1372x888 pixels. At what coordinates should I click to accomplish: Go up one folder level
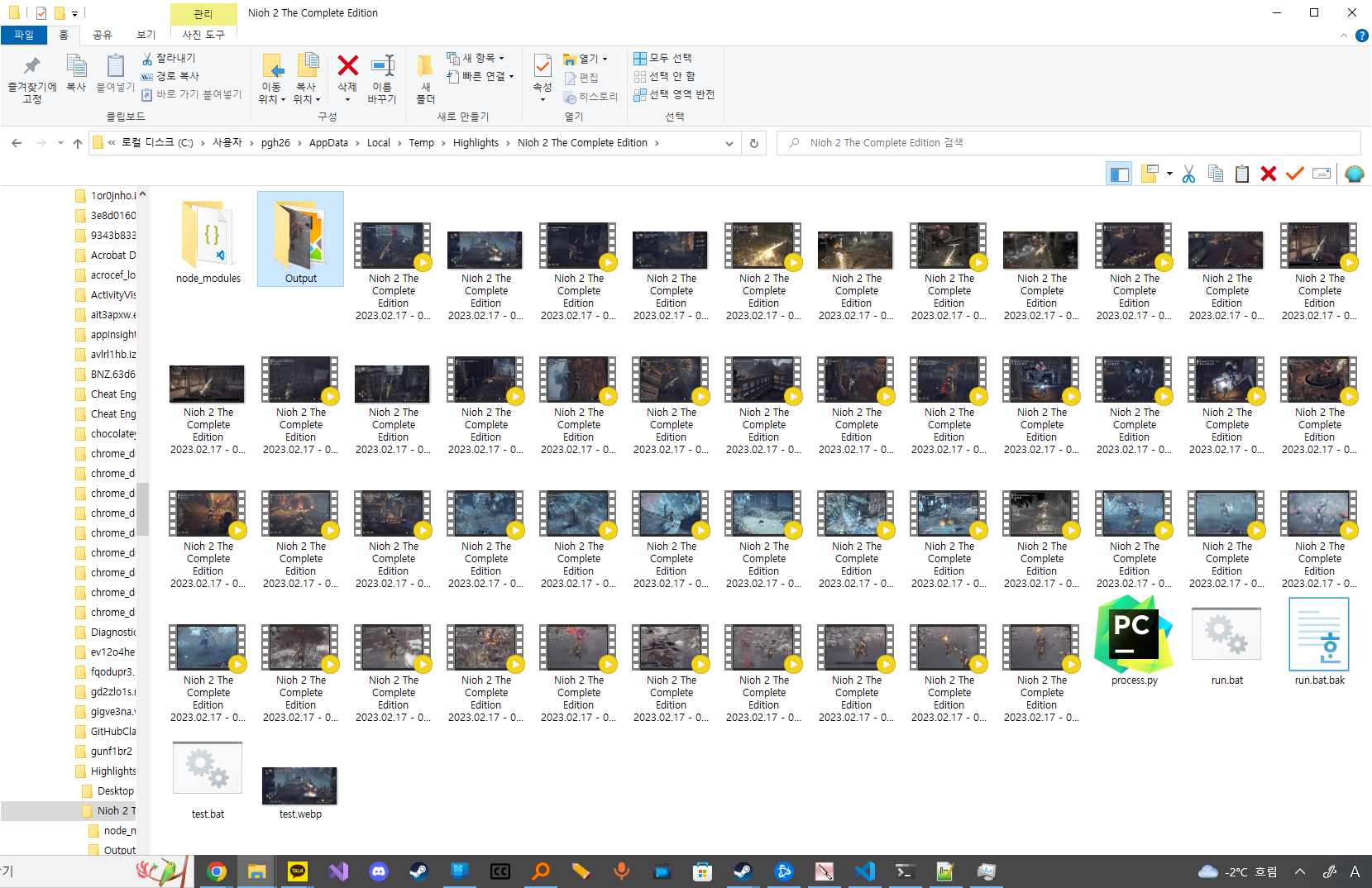pyautogui.click(x=78, y=143)
